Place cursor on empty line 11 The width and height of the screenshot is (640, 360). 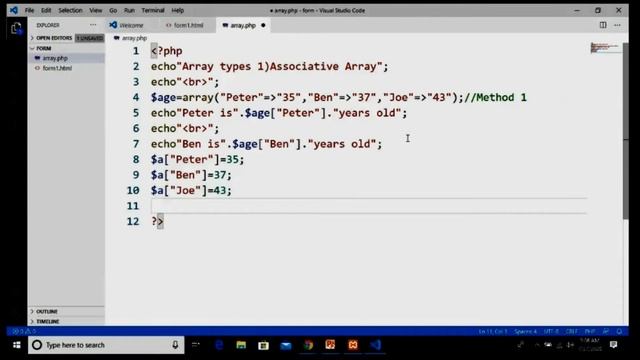tap(369, 206)
